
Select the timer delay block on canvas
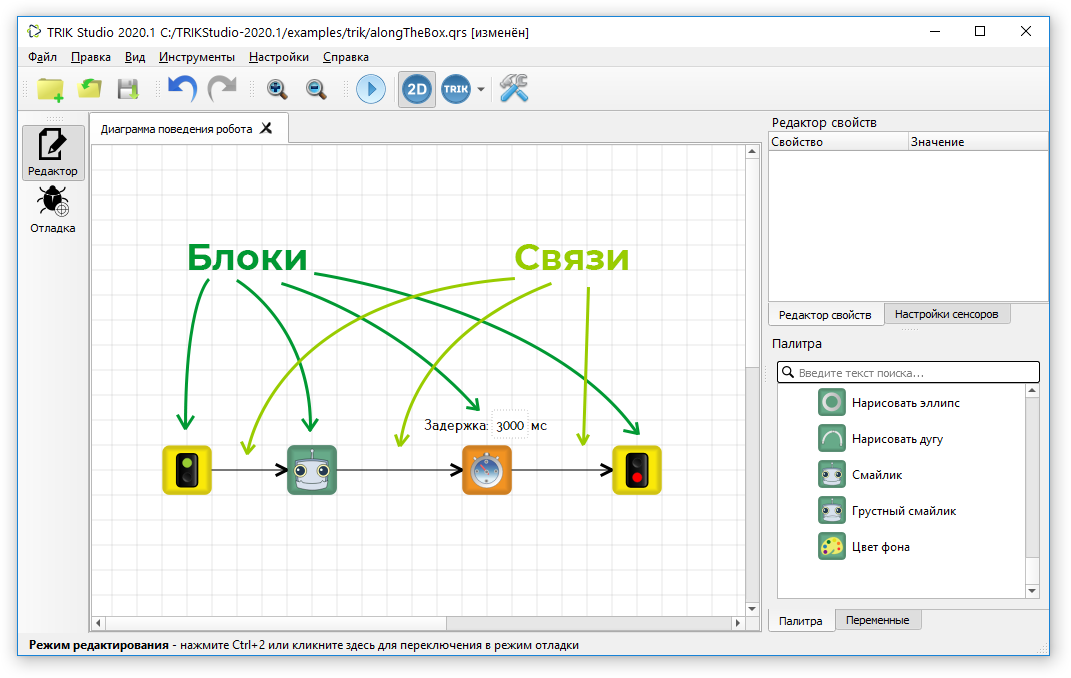point(487,470)
